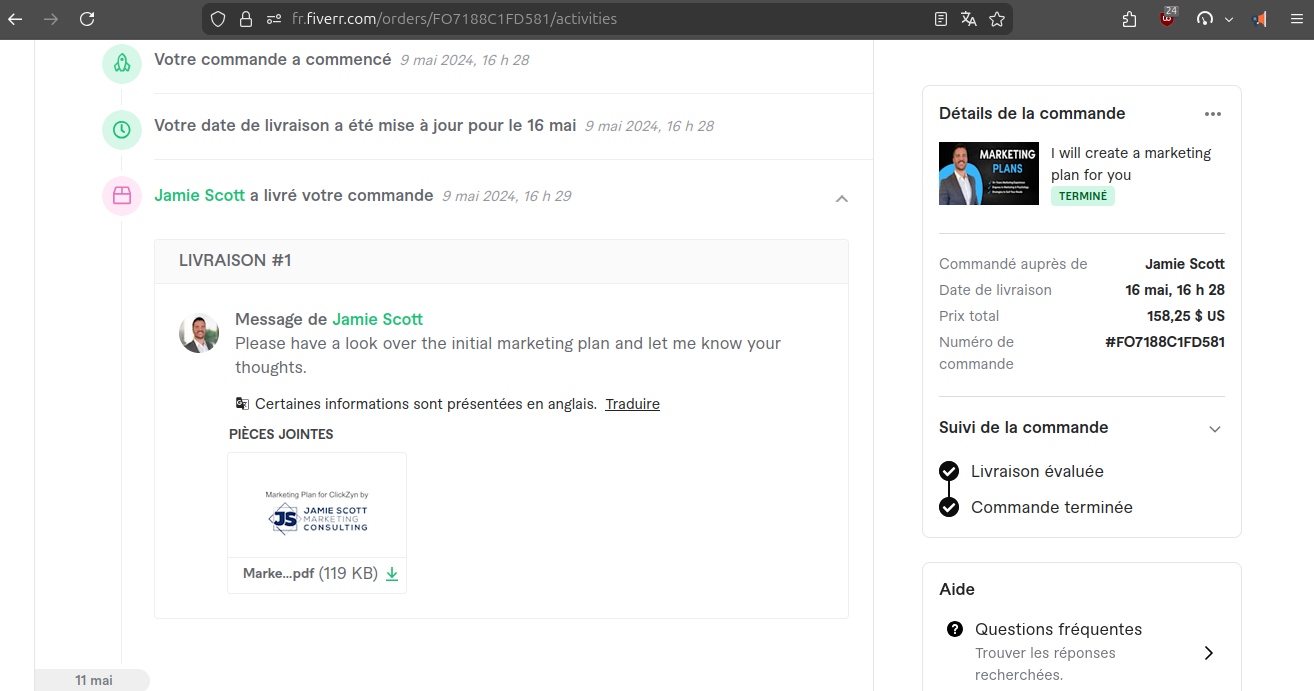Click the gig thumbnail image Marketing Plans
This screenshot has height=691, width=1314.
pos(988,173)
